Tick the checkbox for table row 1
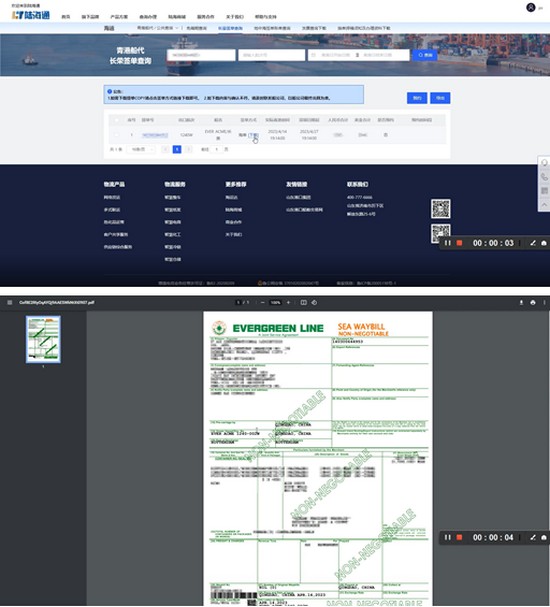Viewport: 550px width, 607px height. point(117,135)
